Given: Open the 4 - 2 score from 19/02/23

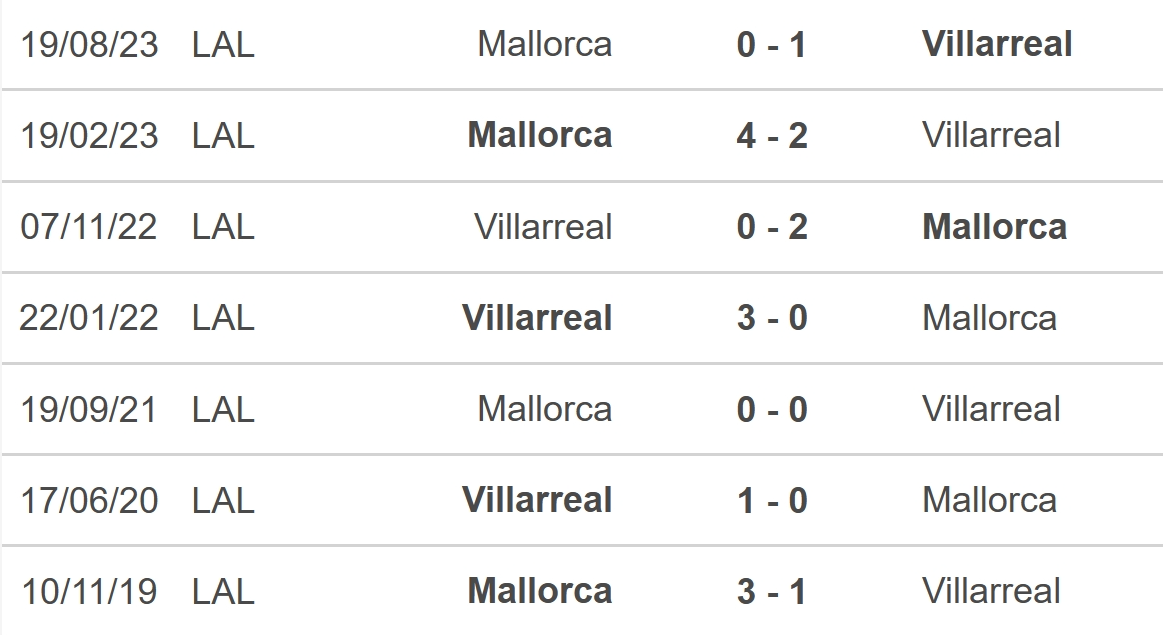Looking at the screenshot, I should click(771, 136).
